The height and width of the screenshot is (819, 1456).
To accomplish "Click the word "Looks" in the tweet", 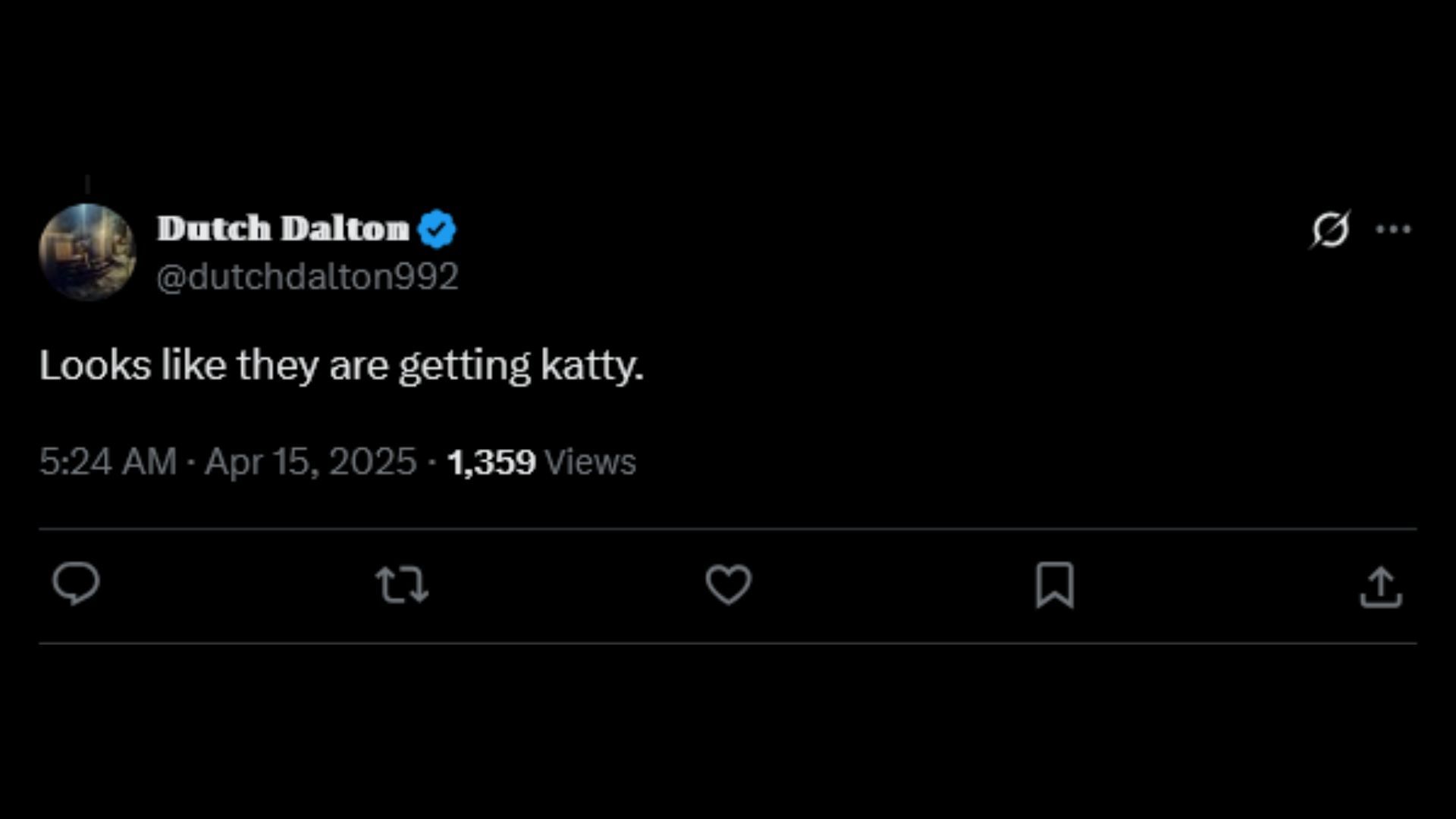I will click(x=95, y=366).
